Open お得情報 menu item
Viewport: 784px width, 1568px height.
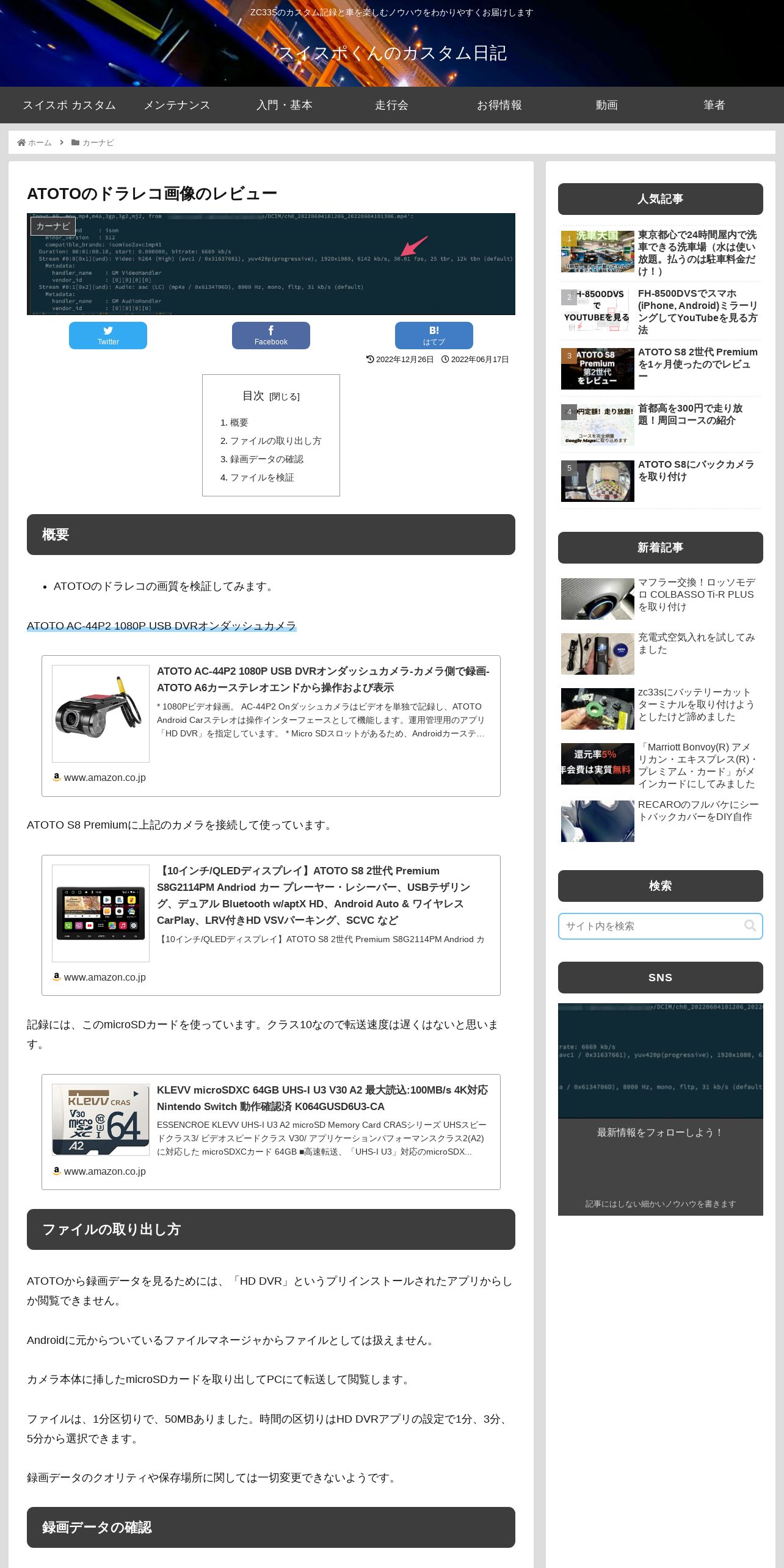click(x=499, y=105)
